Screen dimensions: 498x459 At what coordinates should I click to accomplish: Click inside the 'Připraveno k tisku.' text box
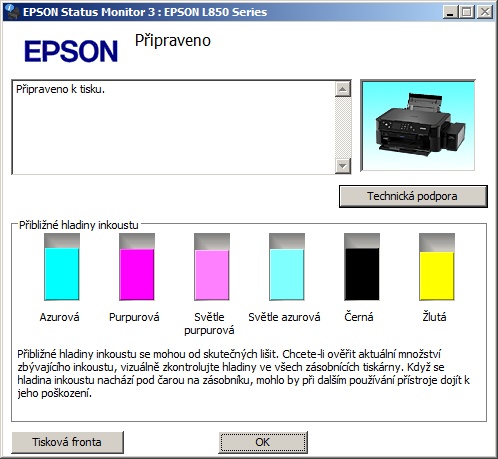tap(174, 127)
